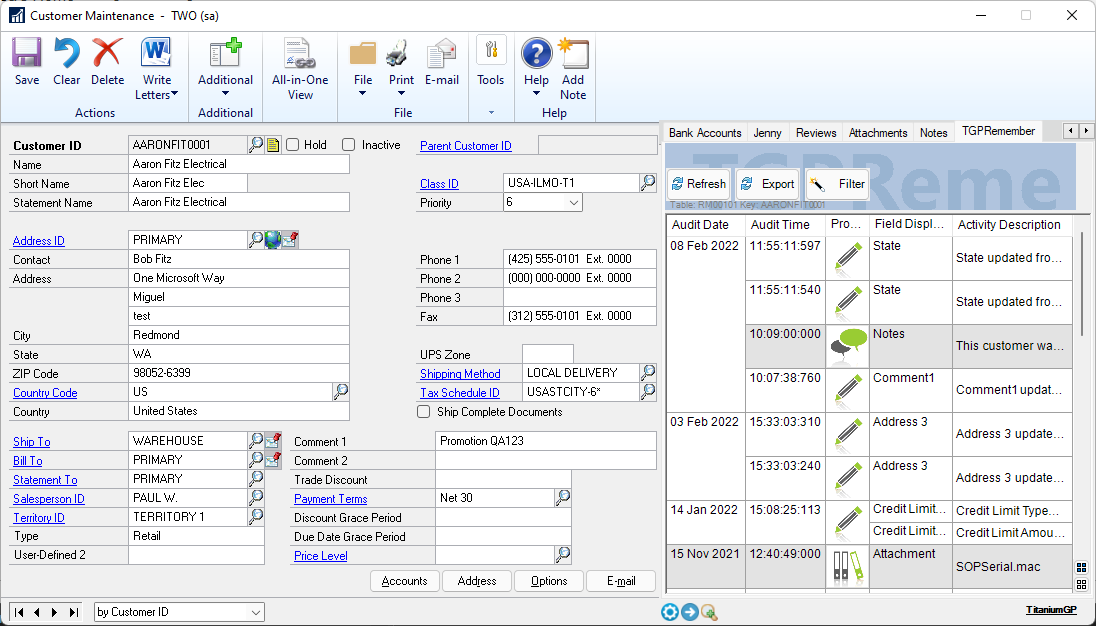Toggle the Inactive checkbox

tap(349, 145)
